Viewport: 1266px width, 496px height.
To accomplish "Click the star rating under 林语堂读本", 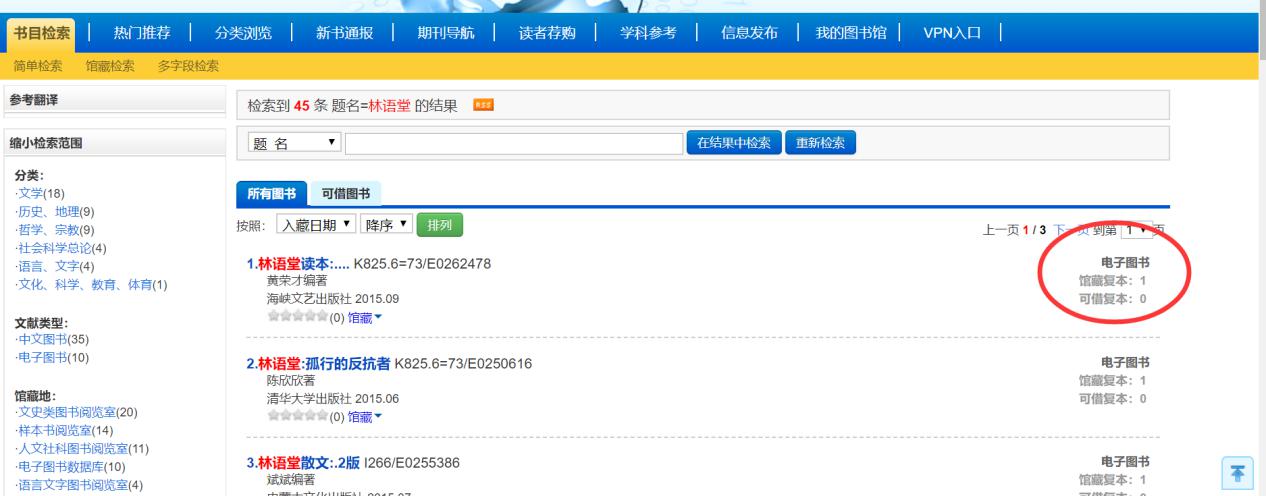I will (x=285, y=318).
